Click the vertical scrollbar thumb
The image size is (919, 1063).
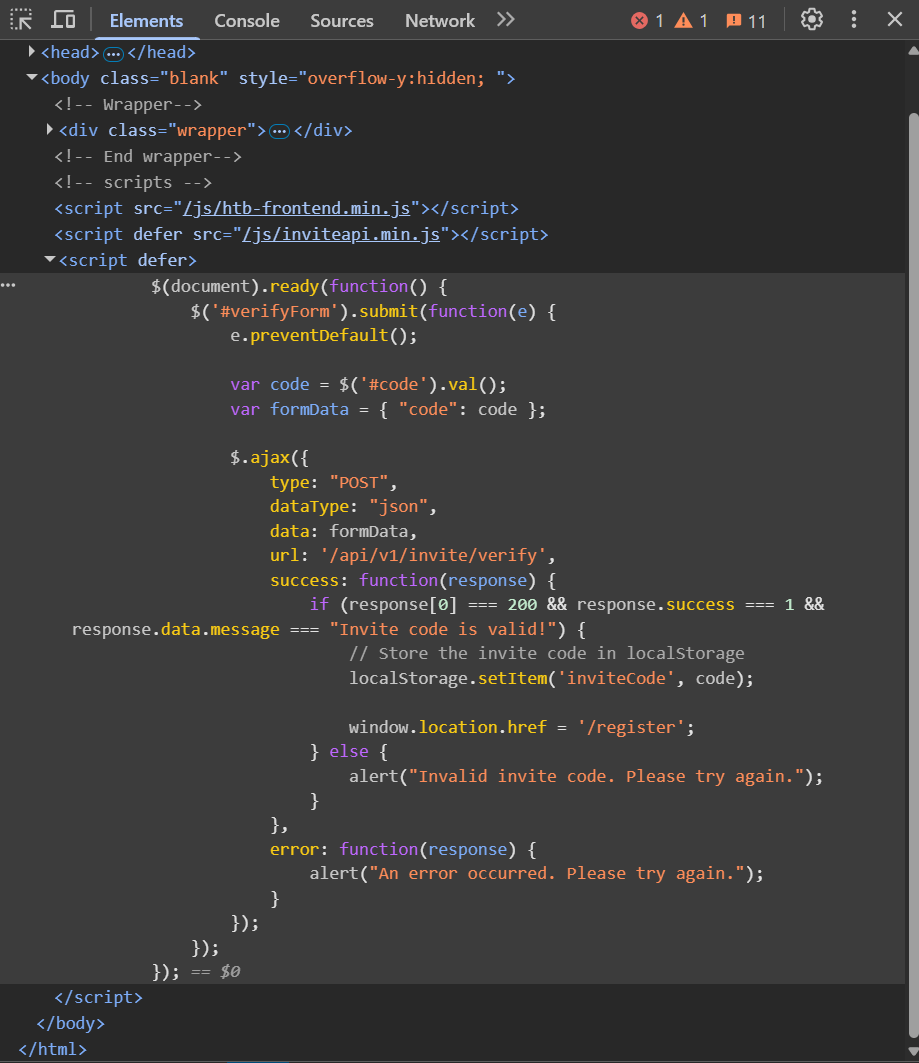[x=912, y=573]
